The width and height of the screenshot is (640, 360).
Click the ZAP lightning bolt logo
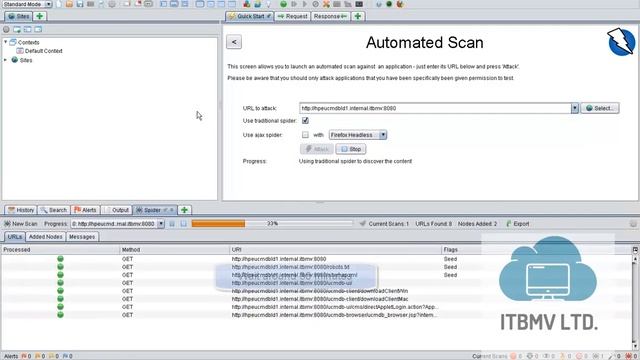[621, 42]
